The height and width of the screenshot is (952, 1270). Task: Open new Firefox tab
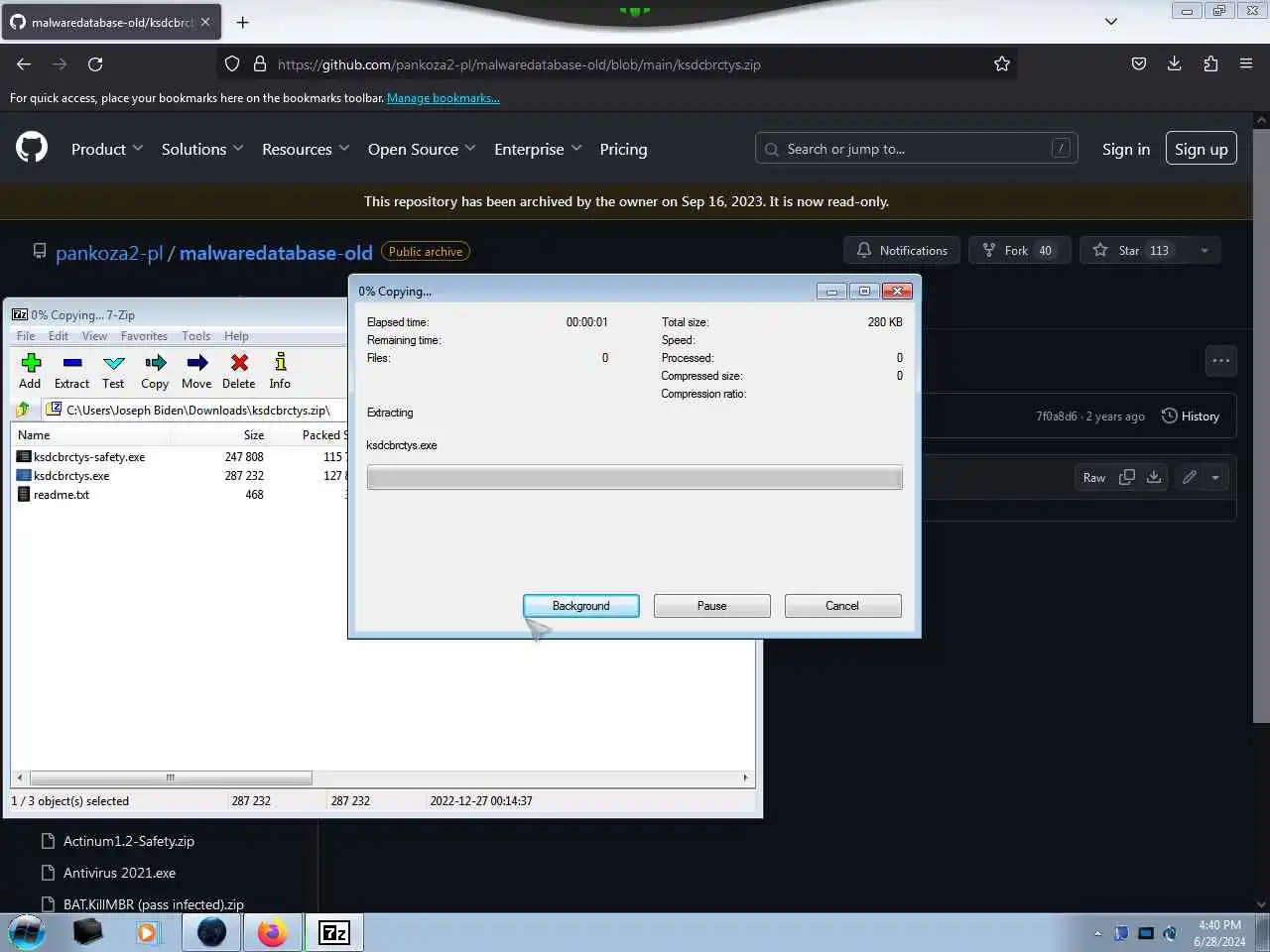click(242, 22)
